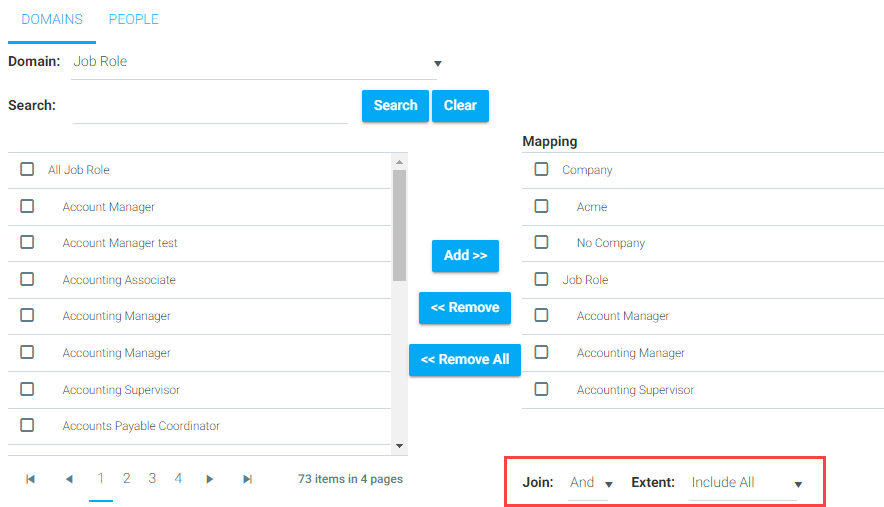This screenshot has height=507, width=884.
Task: Expand the Join dropdown
Action: pyautogui.click(x=590, y=483)
